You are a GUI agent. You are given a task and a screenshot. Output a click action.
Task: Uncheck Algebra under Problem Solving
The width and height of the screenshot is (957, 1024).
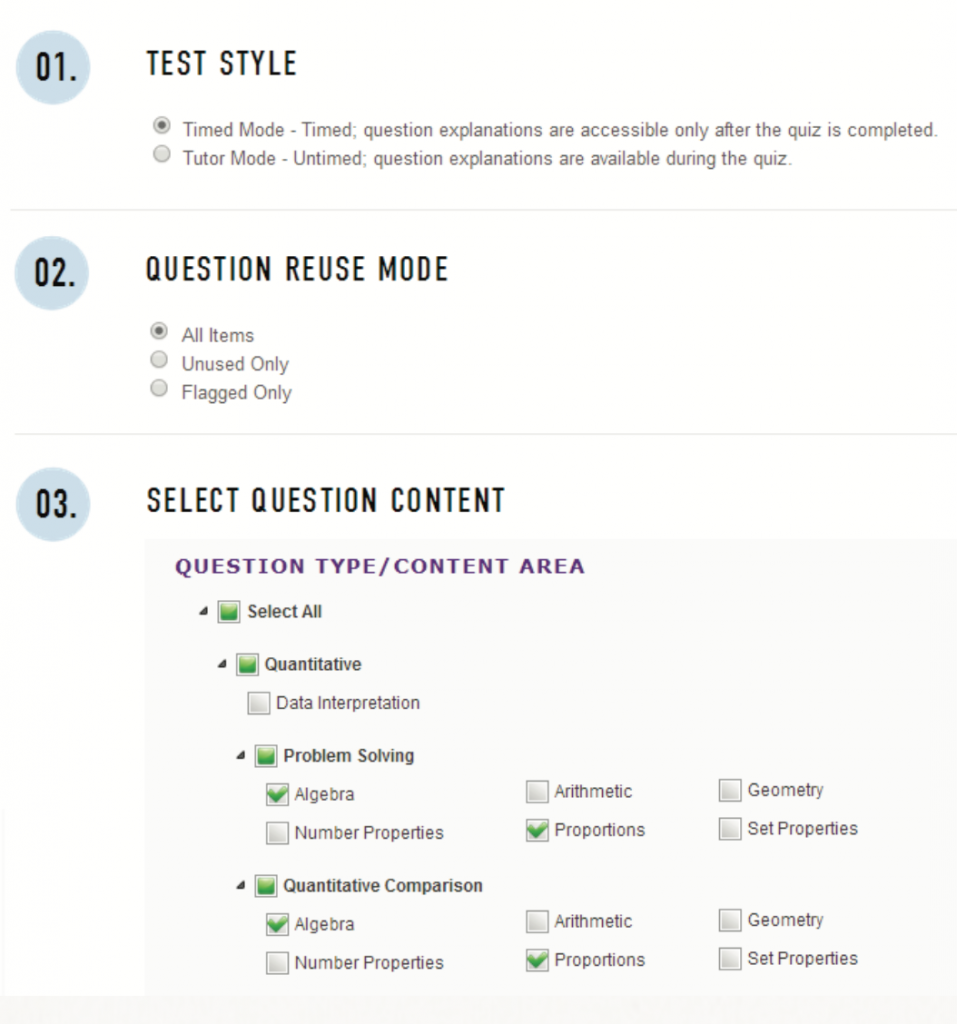(x=277, y=794)
